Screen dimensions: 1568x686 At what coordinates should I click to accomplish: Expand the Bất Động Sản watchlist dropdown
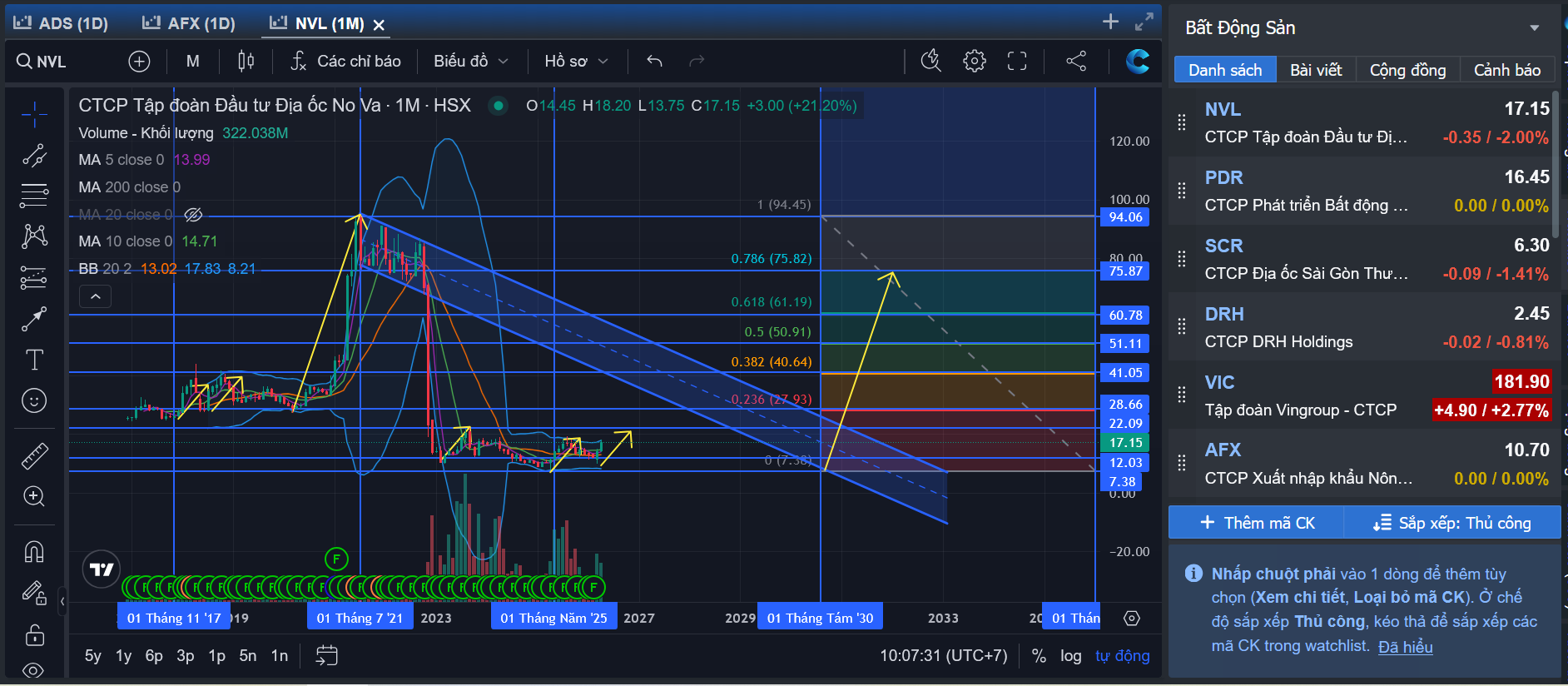click(x=1534, y=28)
